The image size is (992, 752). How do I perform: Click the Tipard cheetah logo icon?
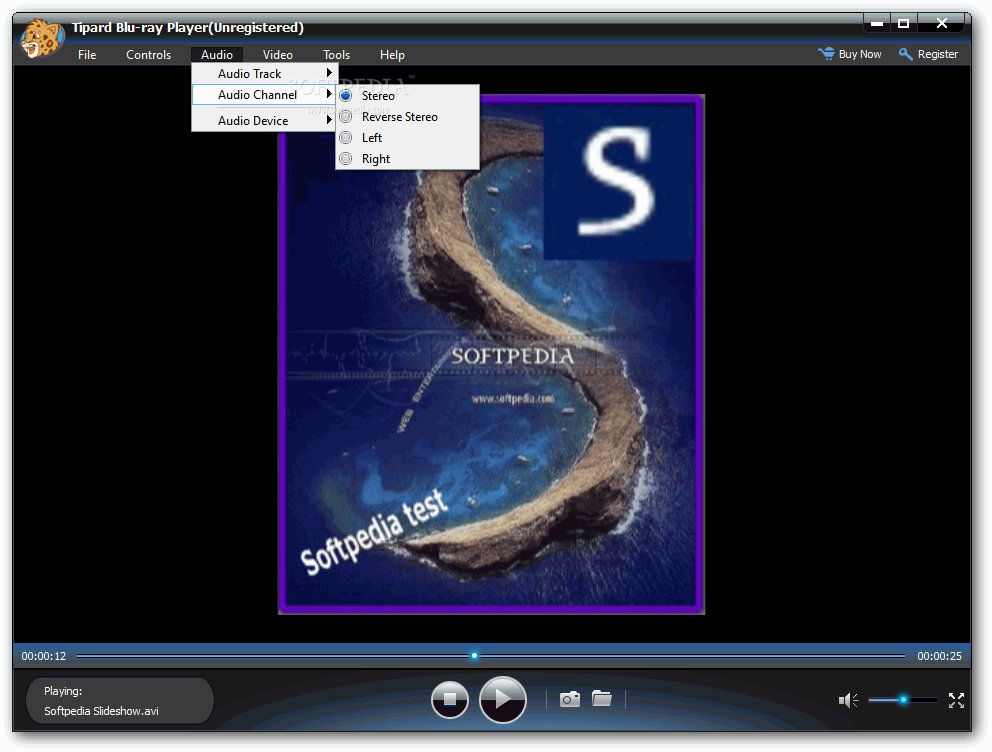click(42, 38)
